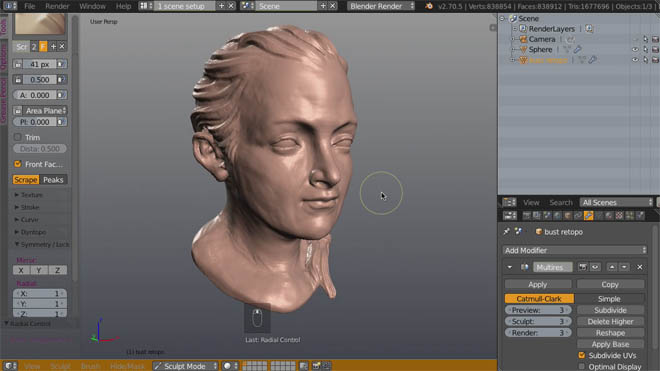Open Physics properties tab icon
The image size is (660, 371).
(640, 216)
